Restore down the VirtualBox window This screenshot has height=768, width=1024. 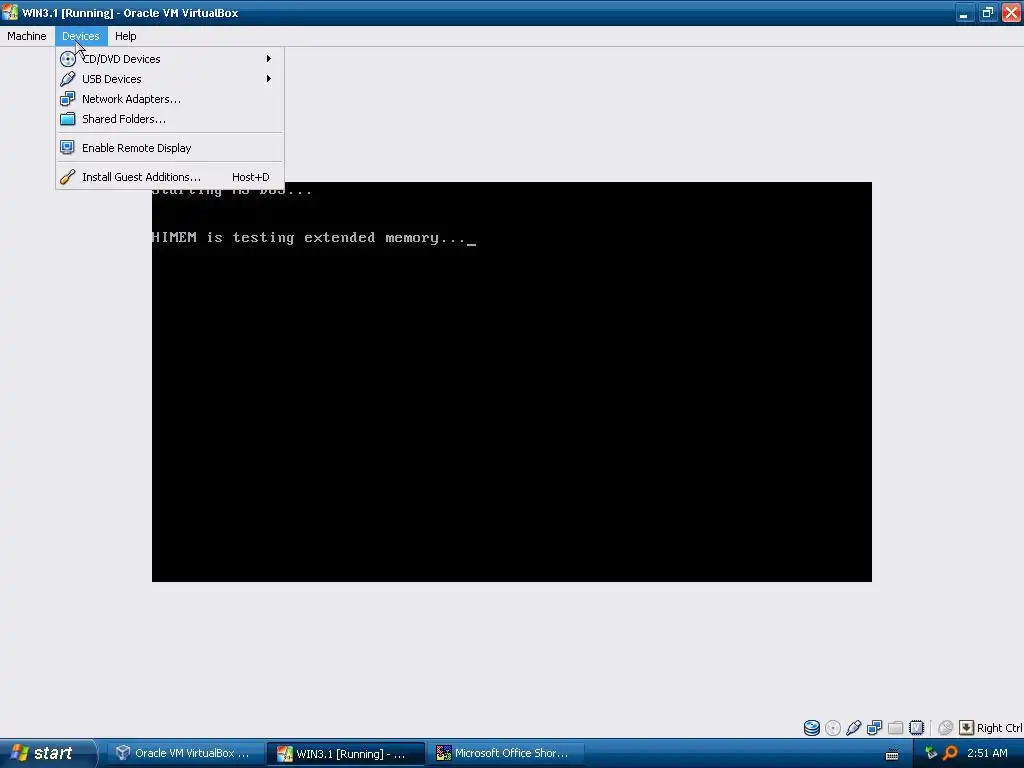pos(988,12)
